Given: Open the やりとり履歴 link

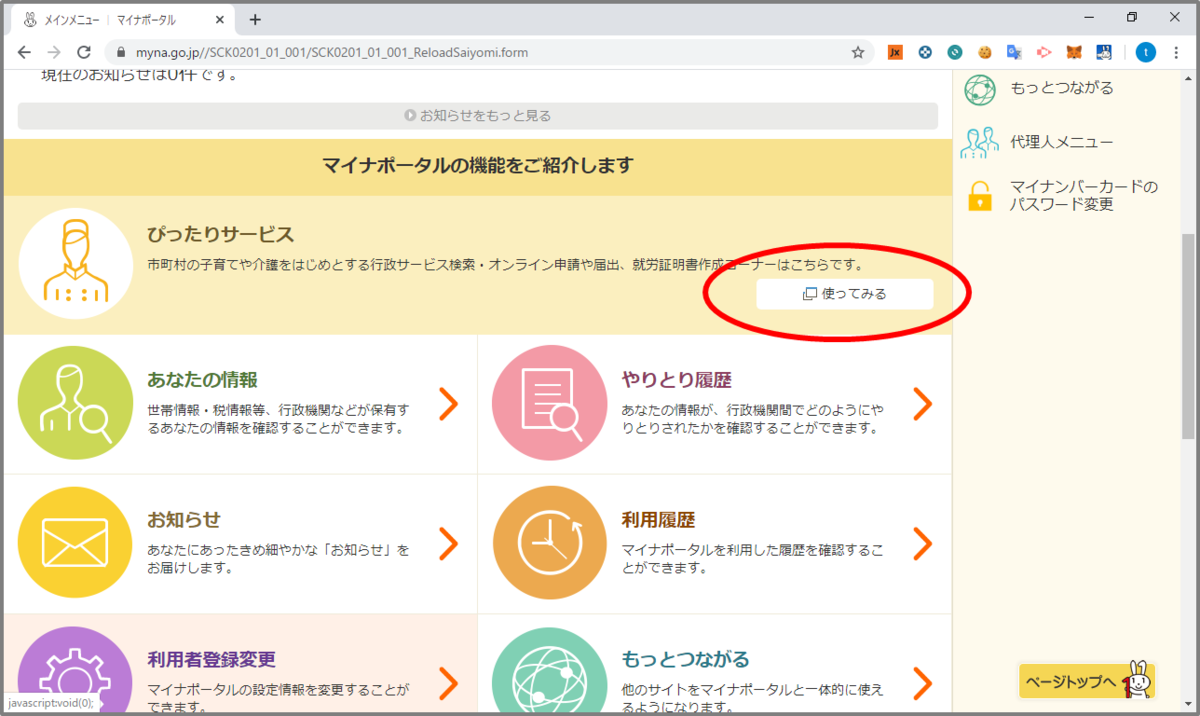Looking at the screenshot, I should [x=677, y=380].
